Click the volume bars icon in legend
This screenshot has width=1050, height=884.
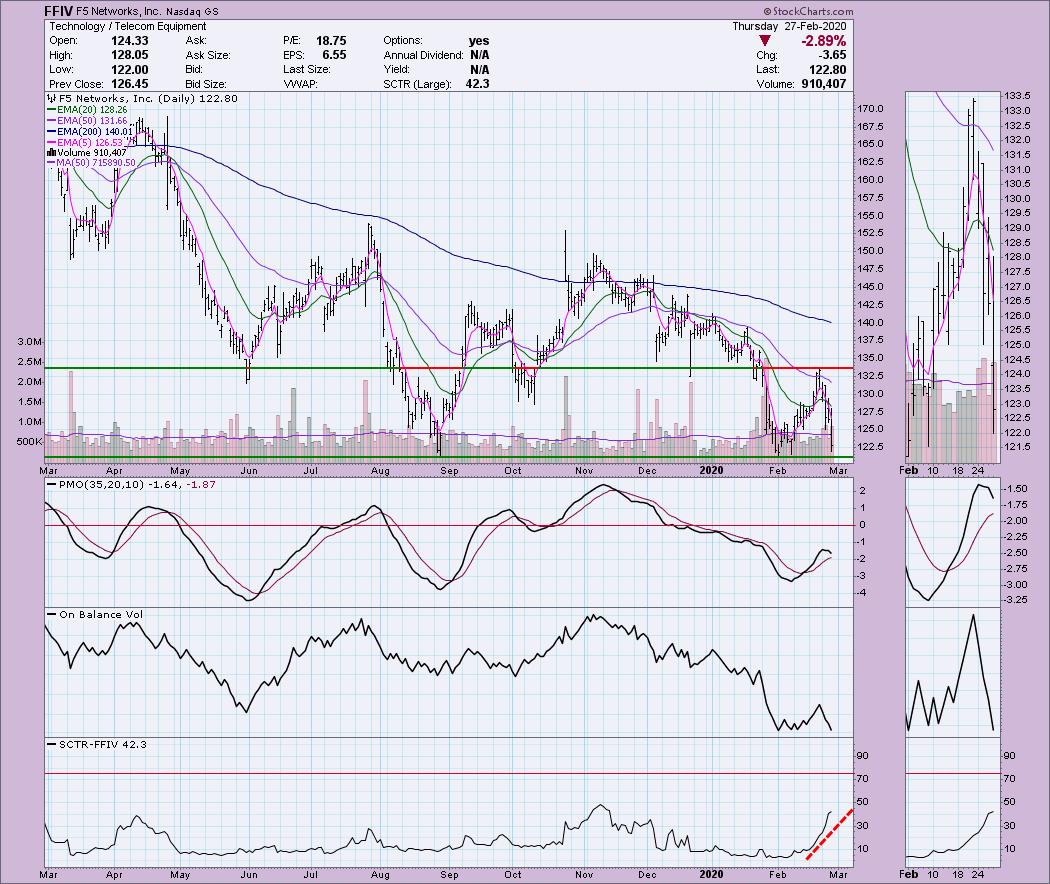pyautogui.click(x=52, y=153)
